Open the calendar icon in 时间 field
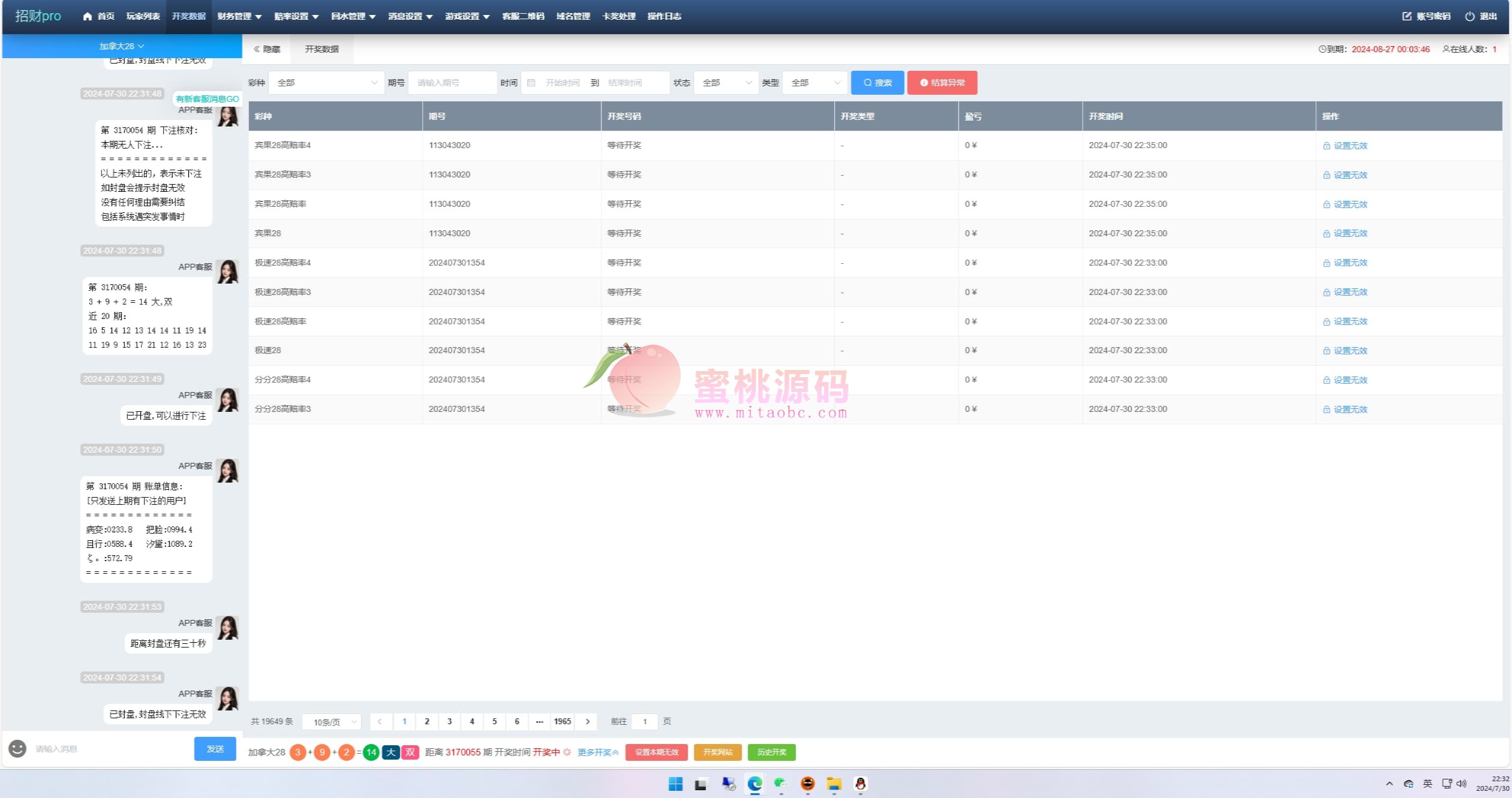This screenshot has width=1512, height=798. tap(531, 83)
